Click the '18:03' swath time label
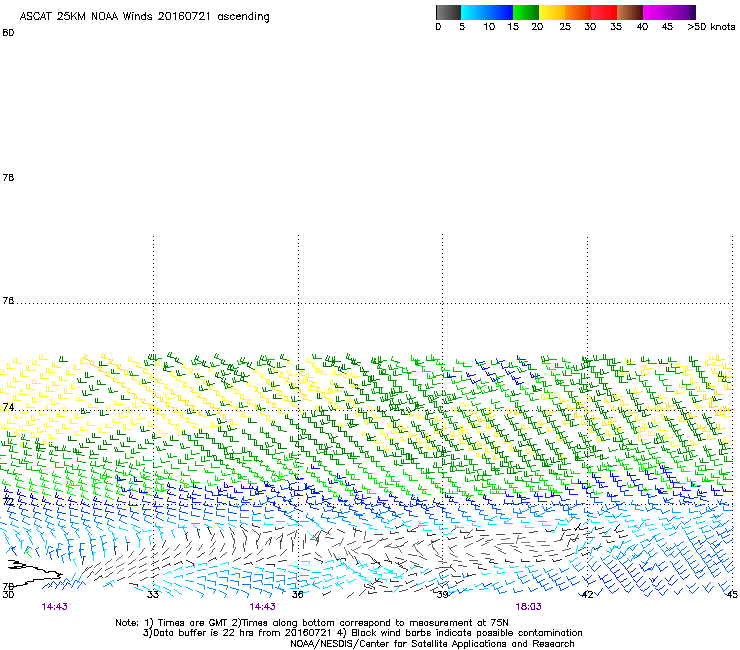740x650 pixels. (528, 607)
